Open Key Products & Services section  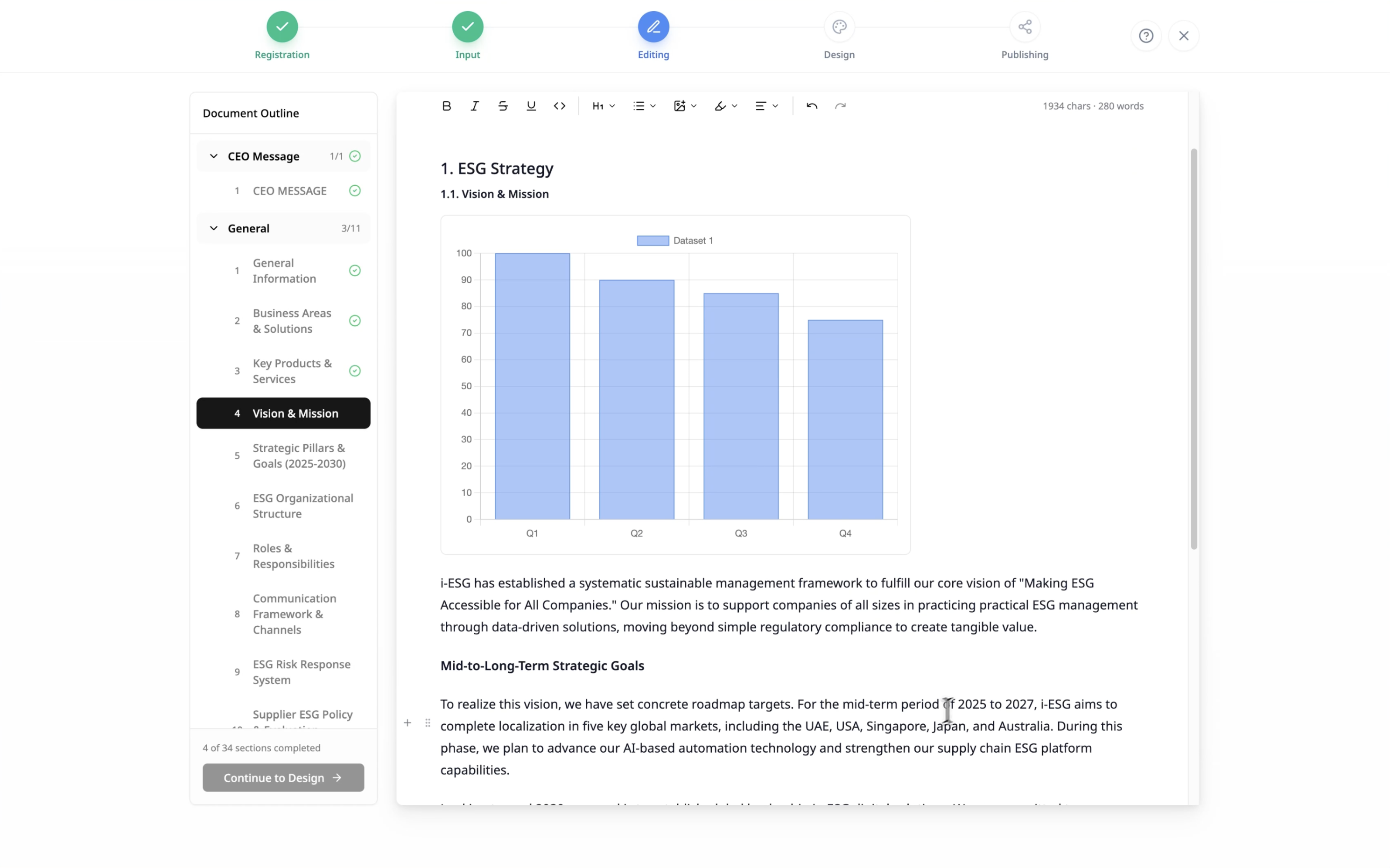pyautogui.click(x=283, y=371)
